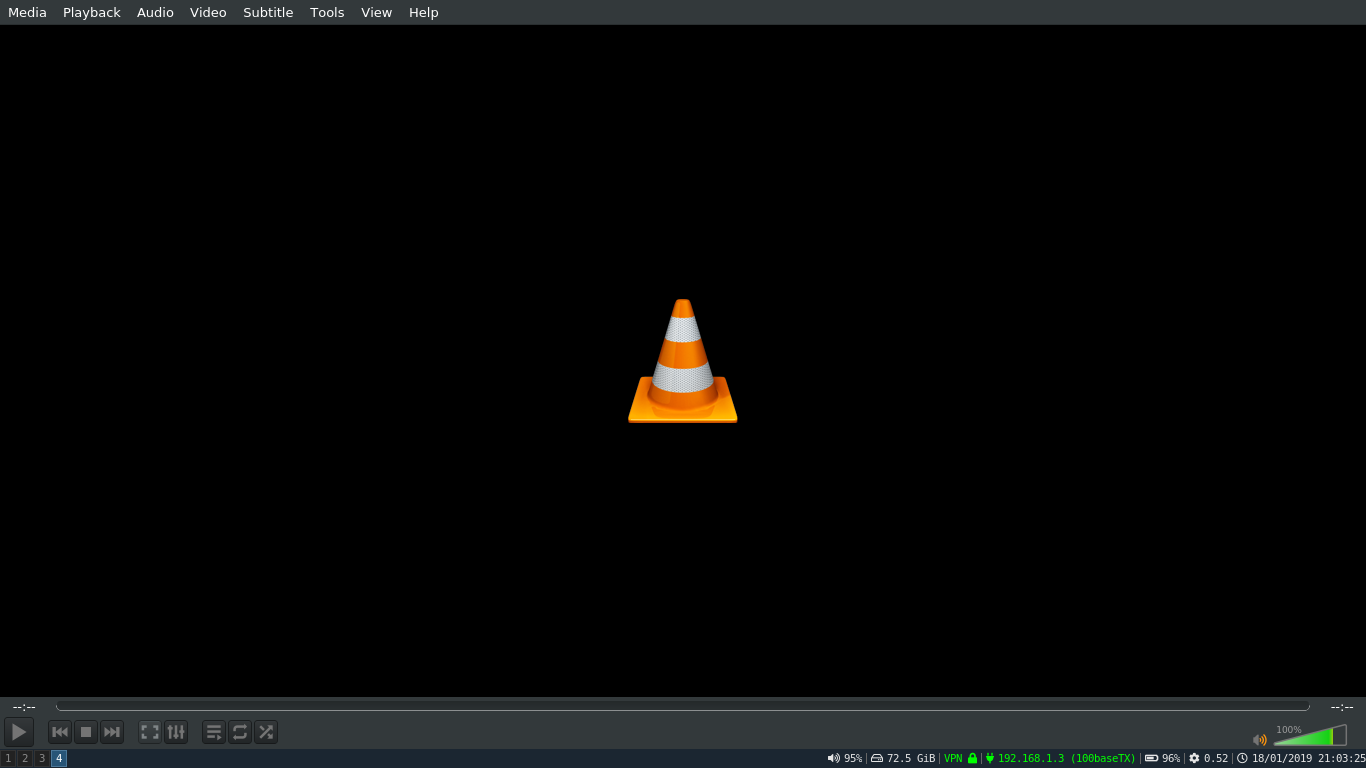Open extended settings equalizer icon

(x=176, y=732)
